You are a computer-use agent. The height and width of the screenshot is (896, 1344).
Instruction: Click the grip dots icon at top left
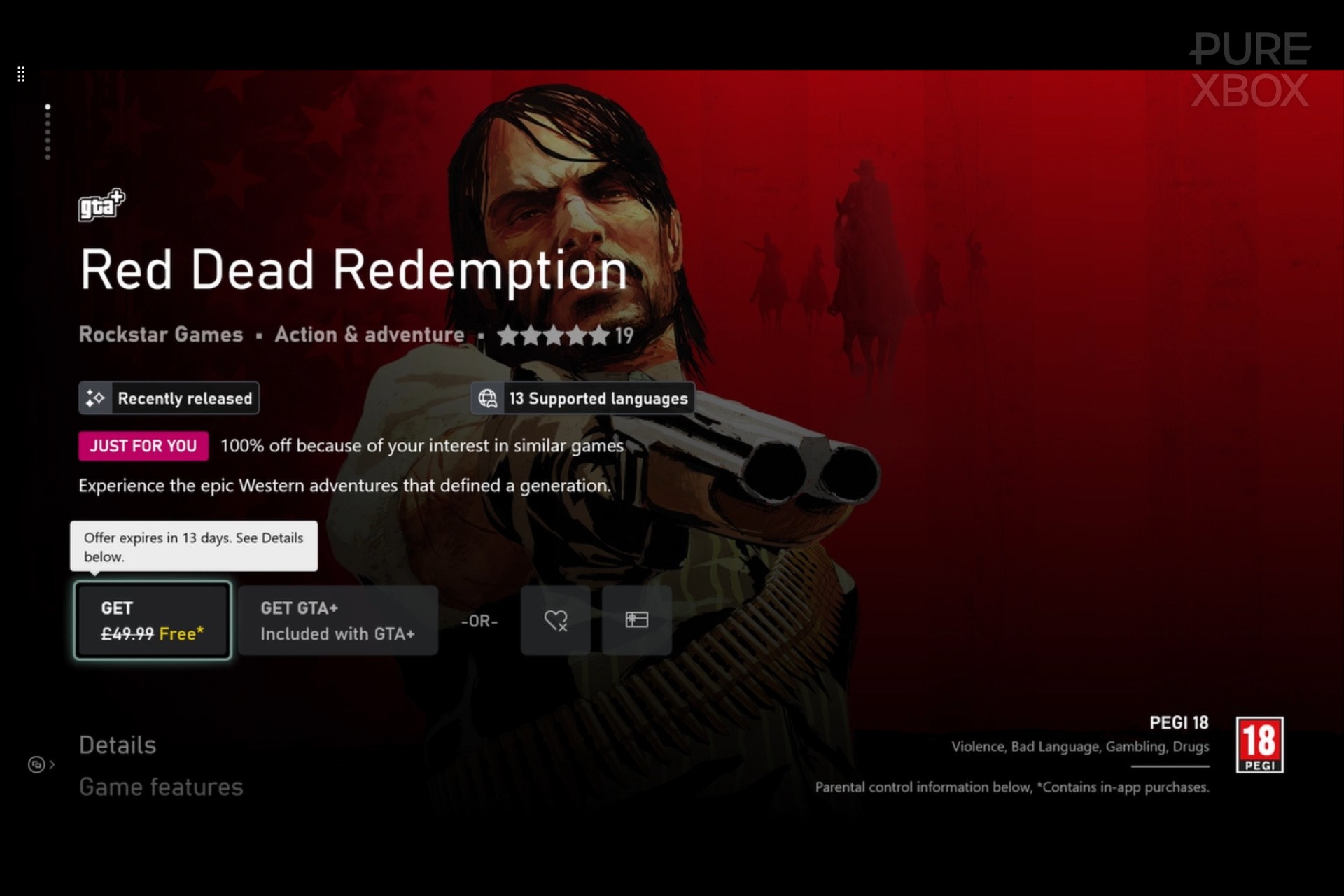[x=21, y=74]
